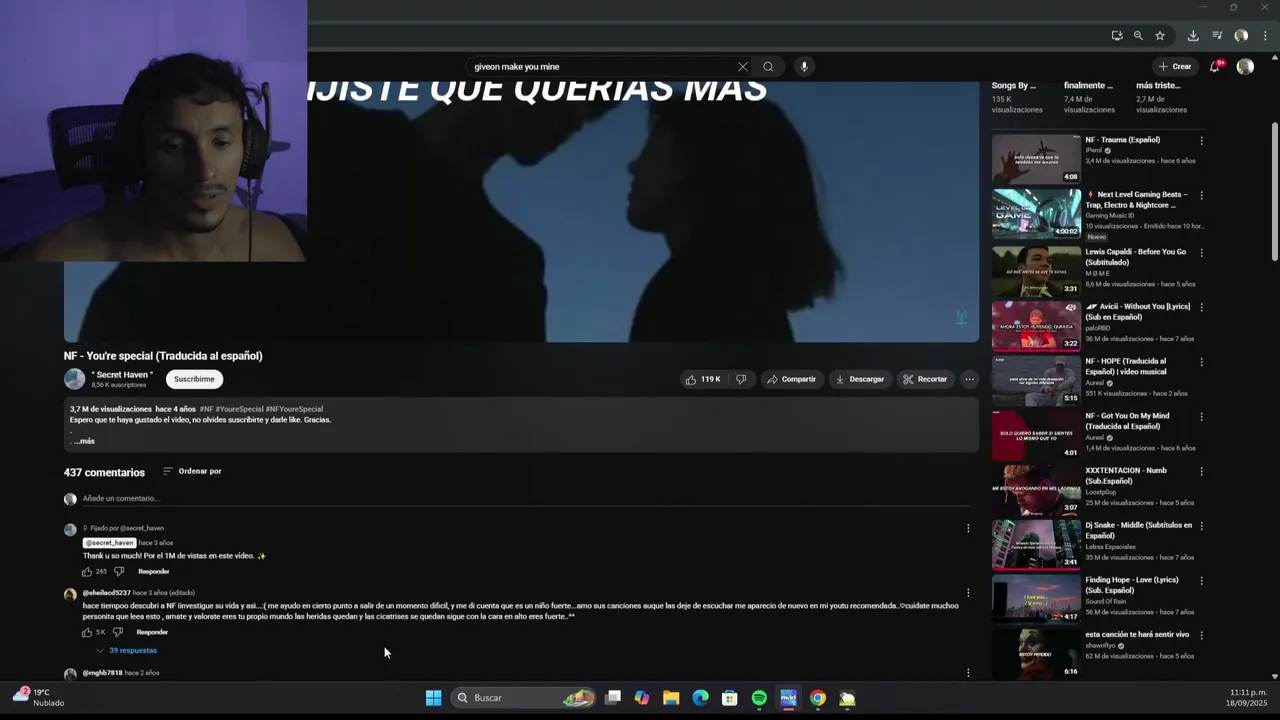The height and width of the screenshot is (720, 1280).
Task: Click the Compartir share button
Action: 791,379
